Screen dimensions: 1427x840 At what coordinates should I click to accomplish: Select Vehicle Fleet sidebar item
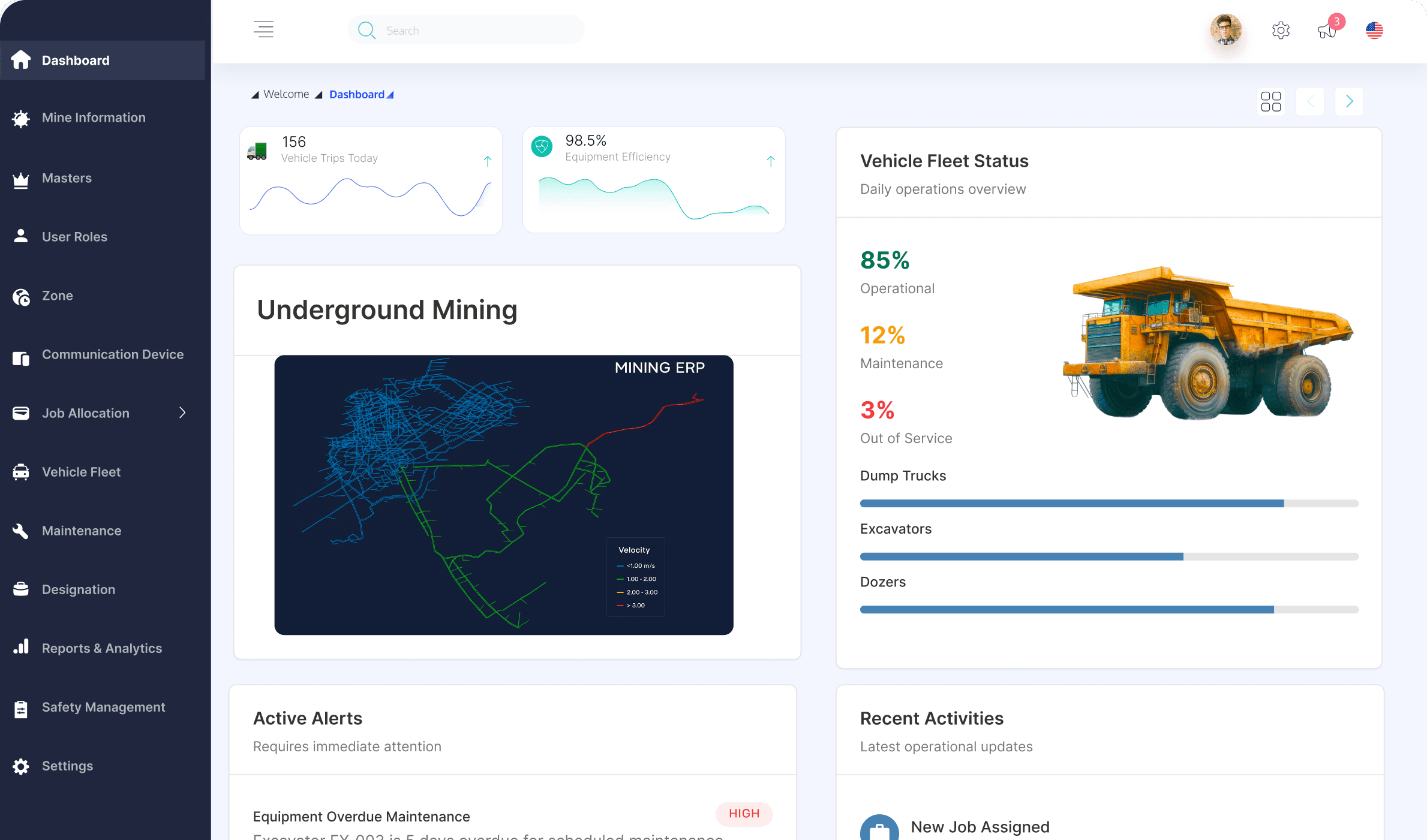click(x=81, y=472)
